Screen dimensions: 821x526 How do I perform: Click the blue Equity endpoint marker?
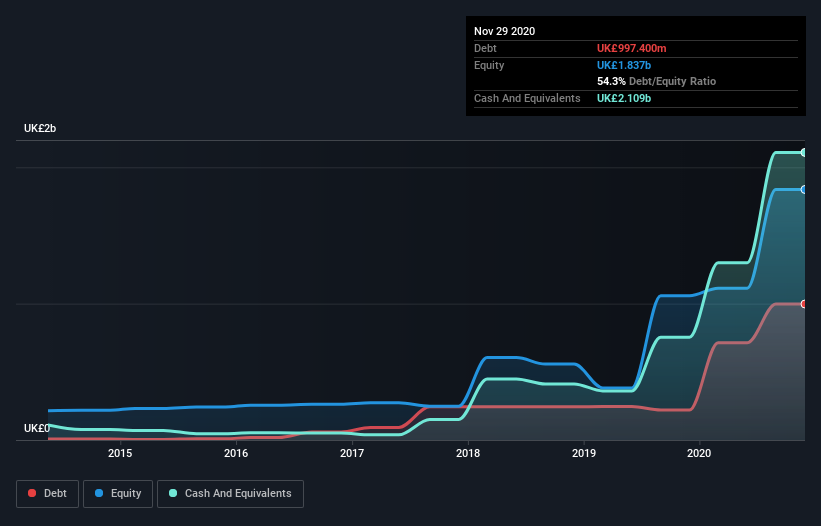[804, 189]
